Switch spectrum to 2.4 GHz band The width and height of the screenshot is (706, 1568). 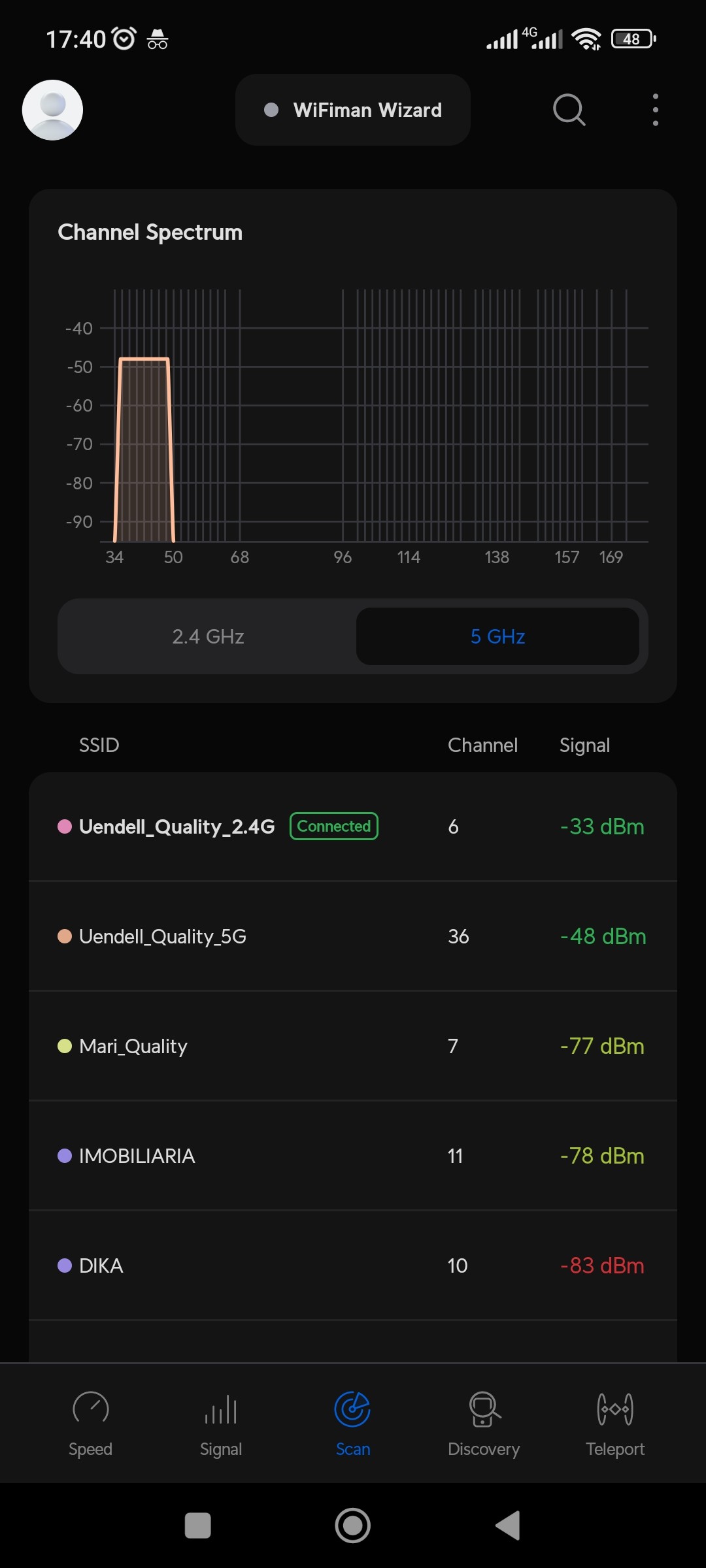click(208, 636)
